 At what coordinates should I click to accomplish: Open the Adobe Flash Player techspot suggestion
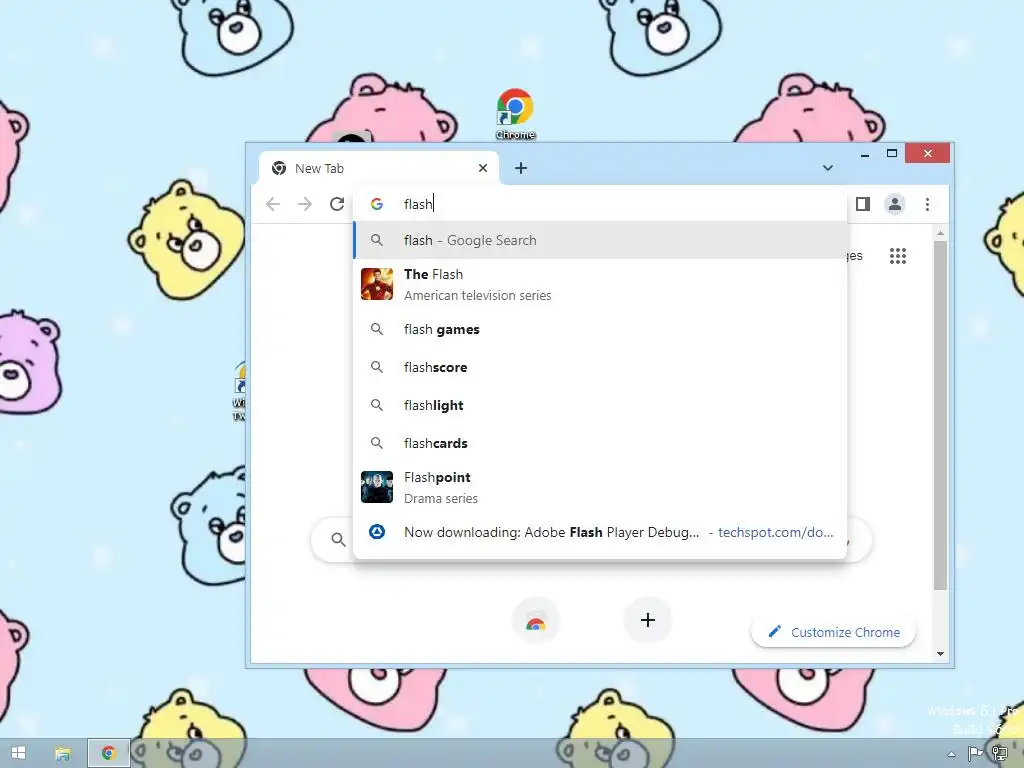[x=600, y=532]
